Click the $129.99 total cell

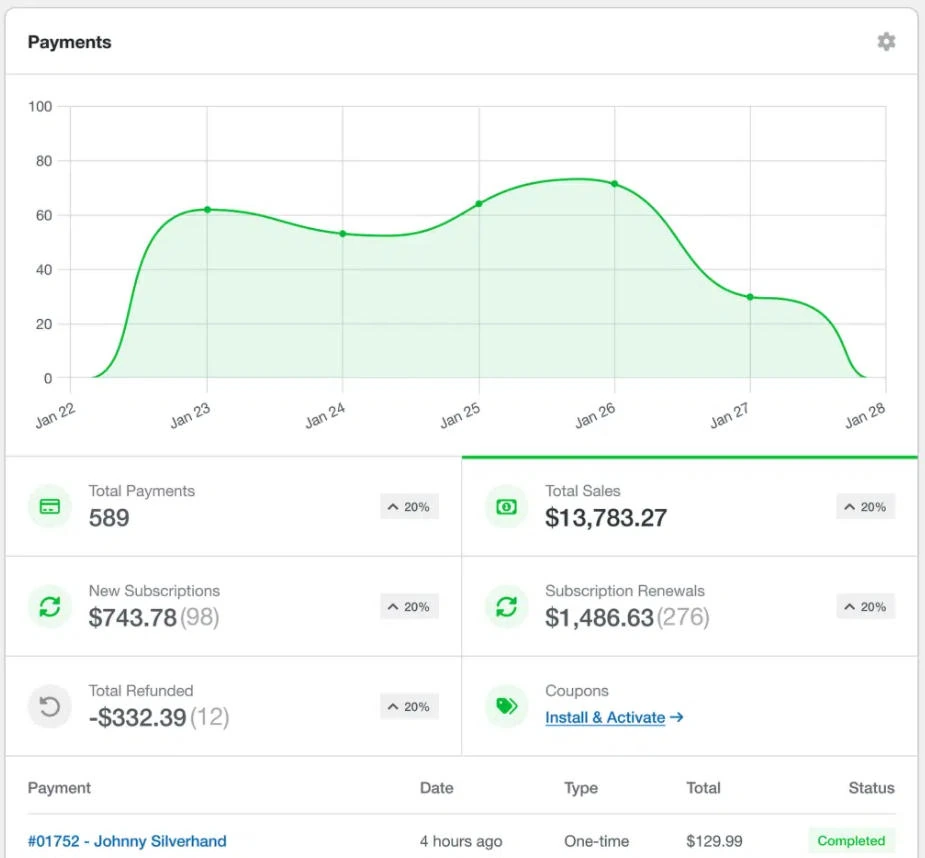(x=714, y=841)
